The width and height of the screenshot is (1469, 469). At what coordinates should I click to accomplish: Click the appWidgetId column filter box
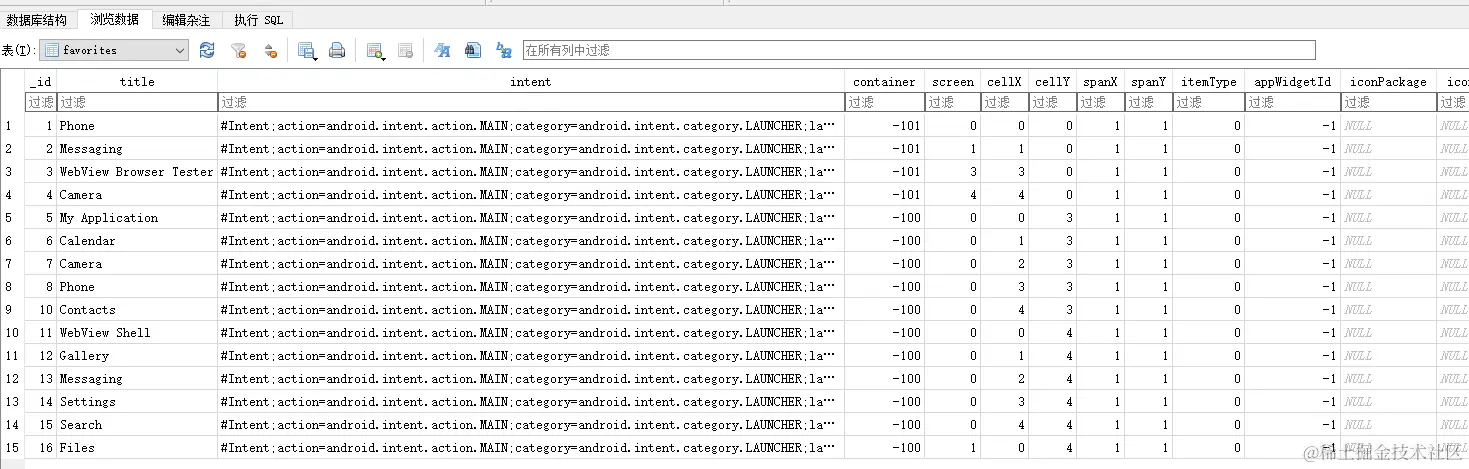[1292, 102]
